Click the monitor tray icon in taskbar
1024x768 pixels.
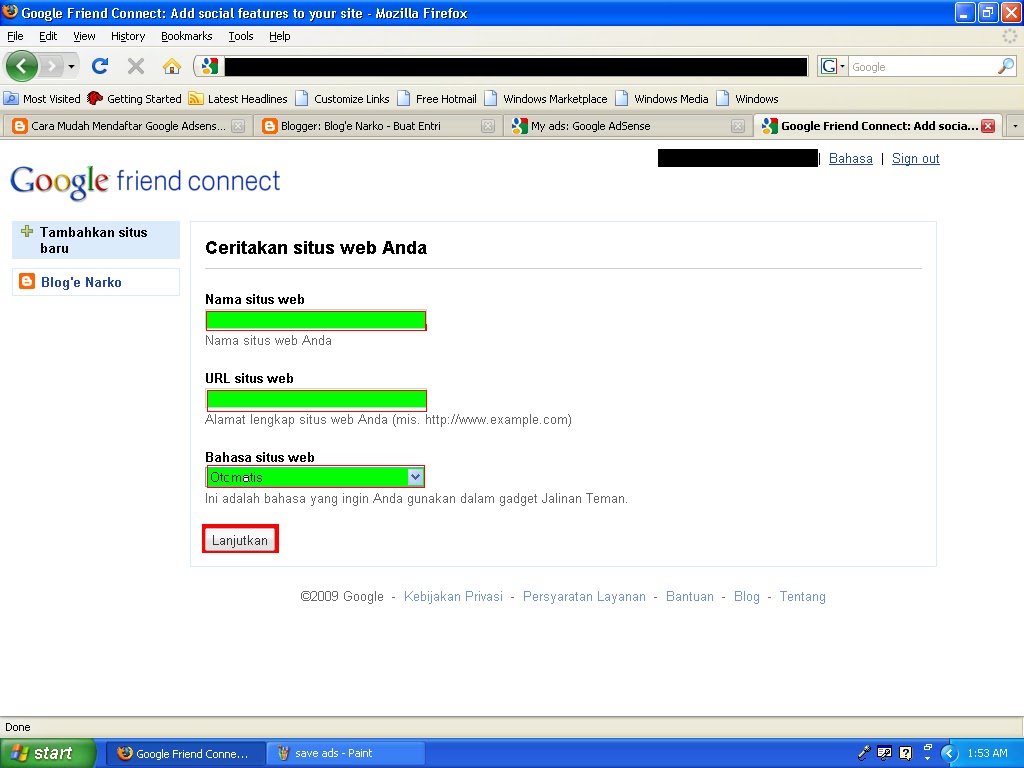click(884, 753)
